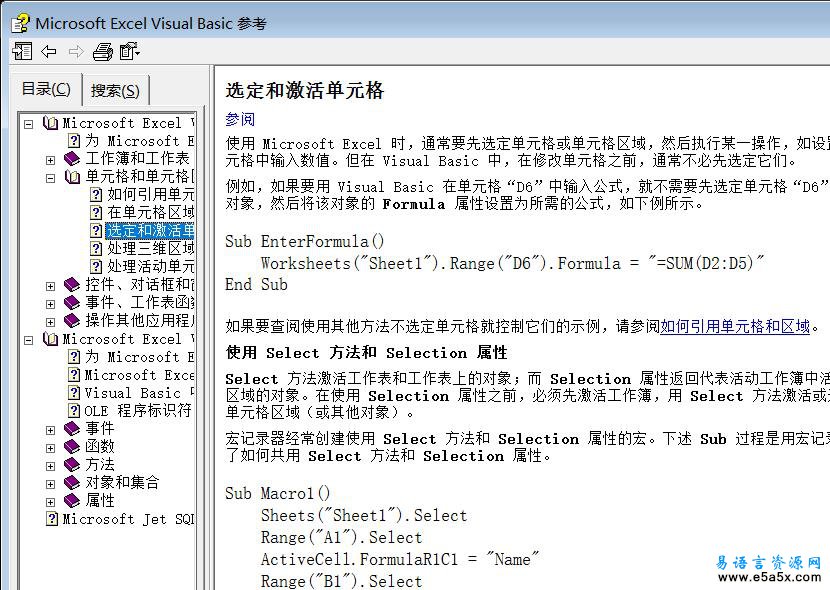Click the forward arrow toolbar icon
830x590 pixels.
click(x=76, y=51)
